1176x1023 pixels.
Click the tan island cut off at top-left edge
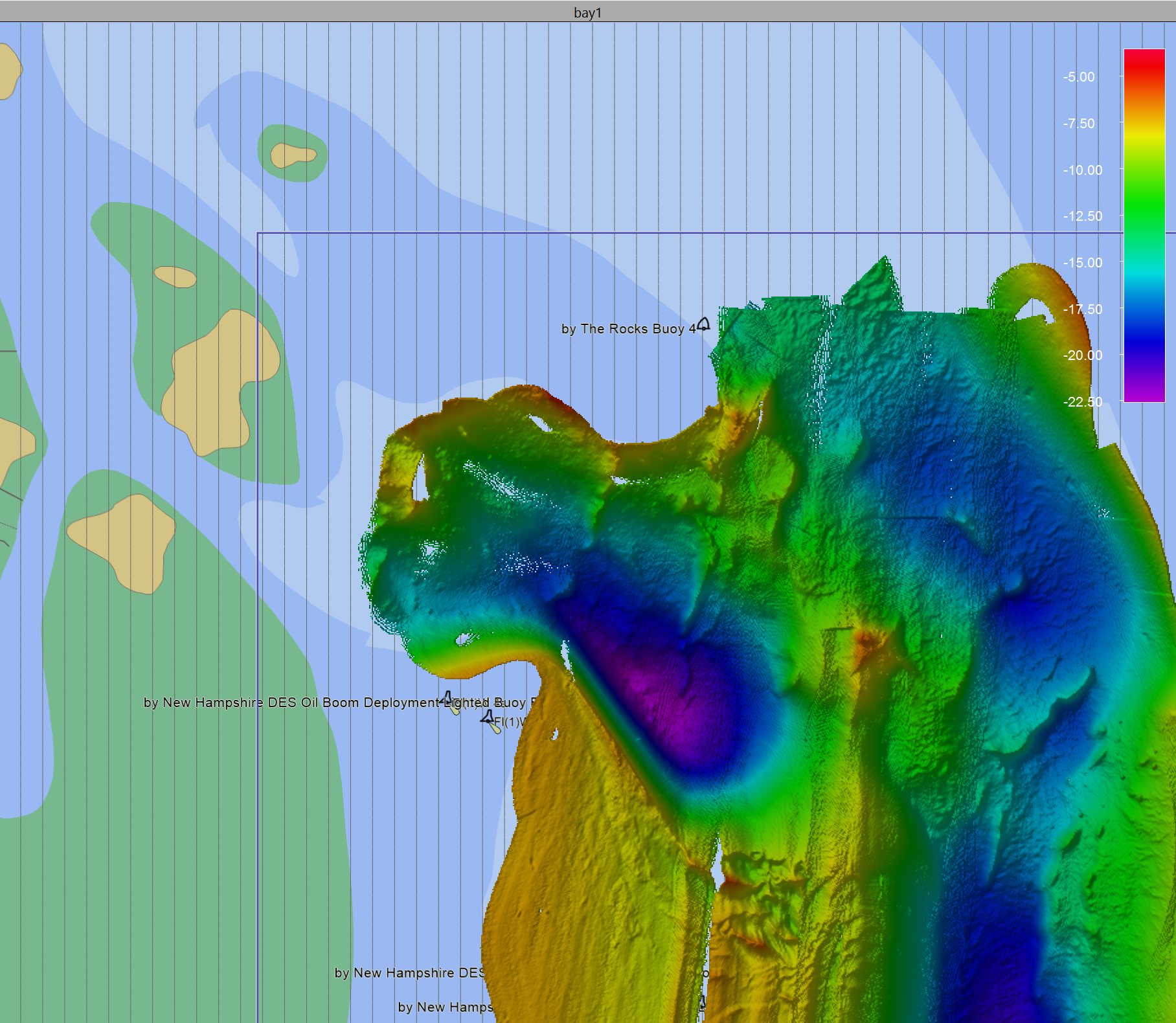[8, 71]
